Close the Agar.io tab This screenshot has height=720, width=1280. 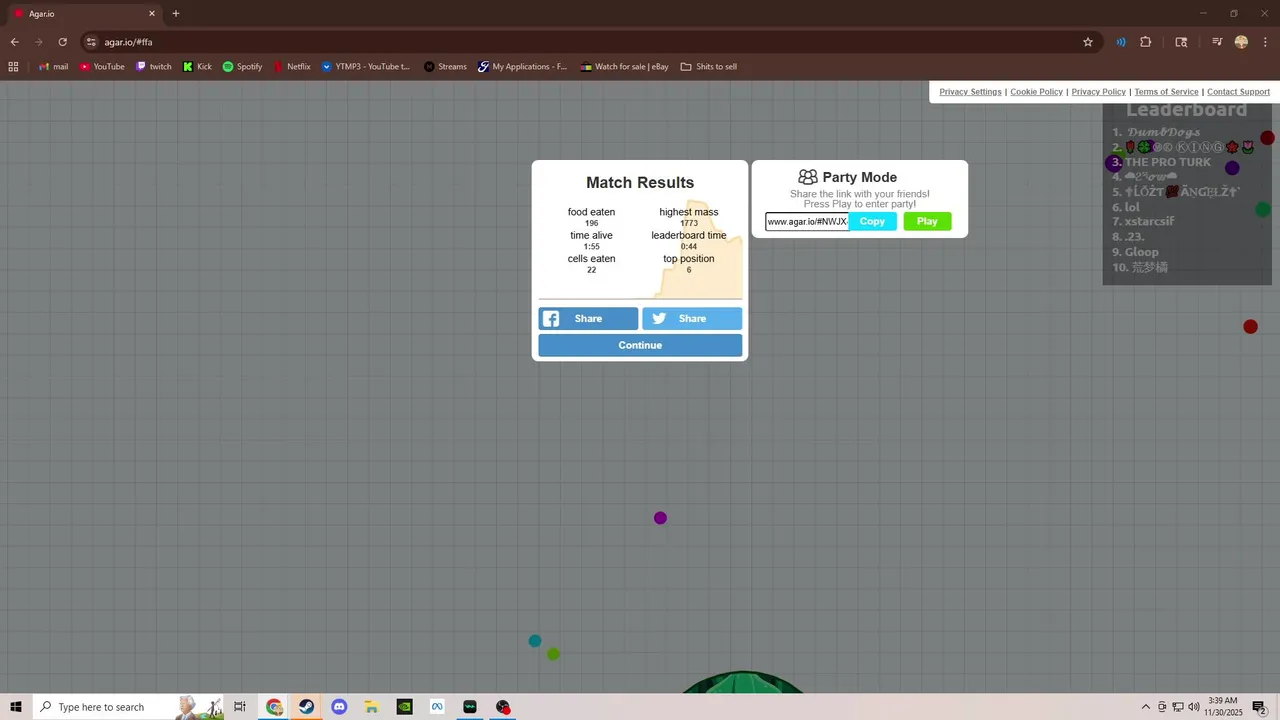[152, 14]
